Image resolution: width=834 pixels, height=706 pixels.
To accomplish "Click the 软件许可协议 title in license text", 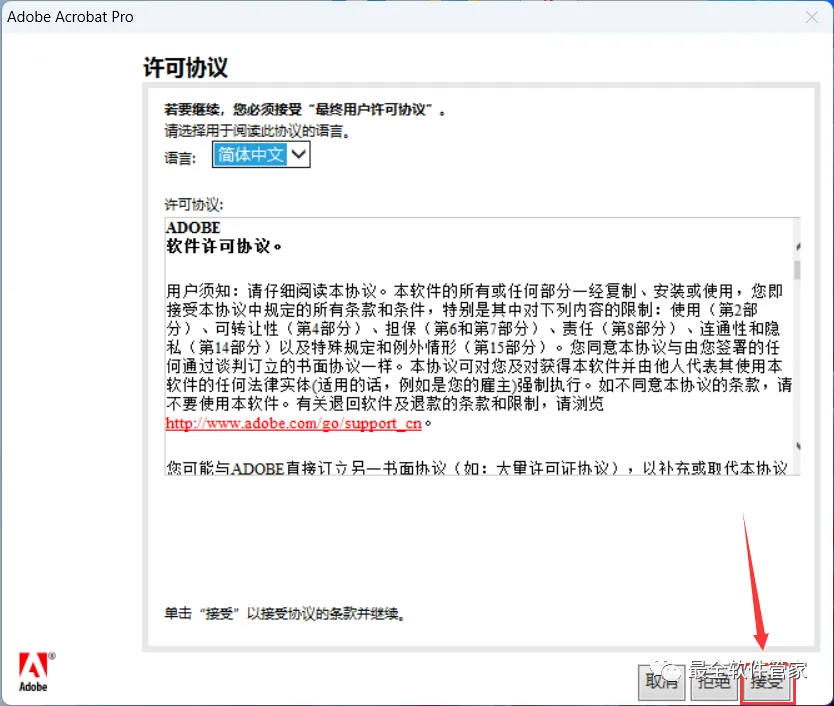I will (223, 246).
